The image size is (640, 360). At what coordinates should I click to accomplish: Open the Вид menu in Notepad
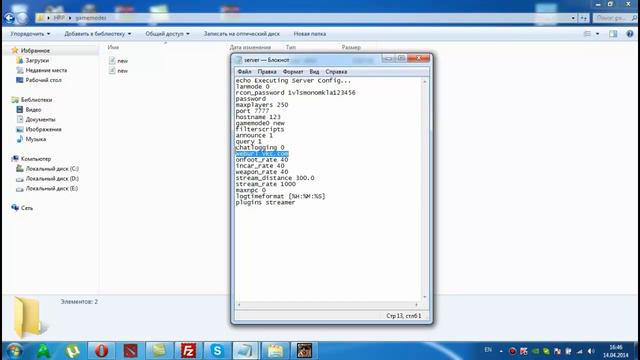point(314,72)
